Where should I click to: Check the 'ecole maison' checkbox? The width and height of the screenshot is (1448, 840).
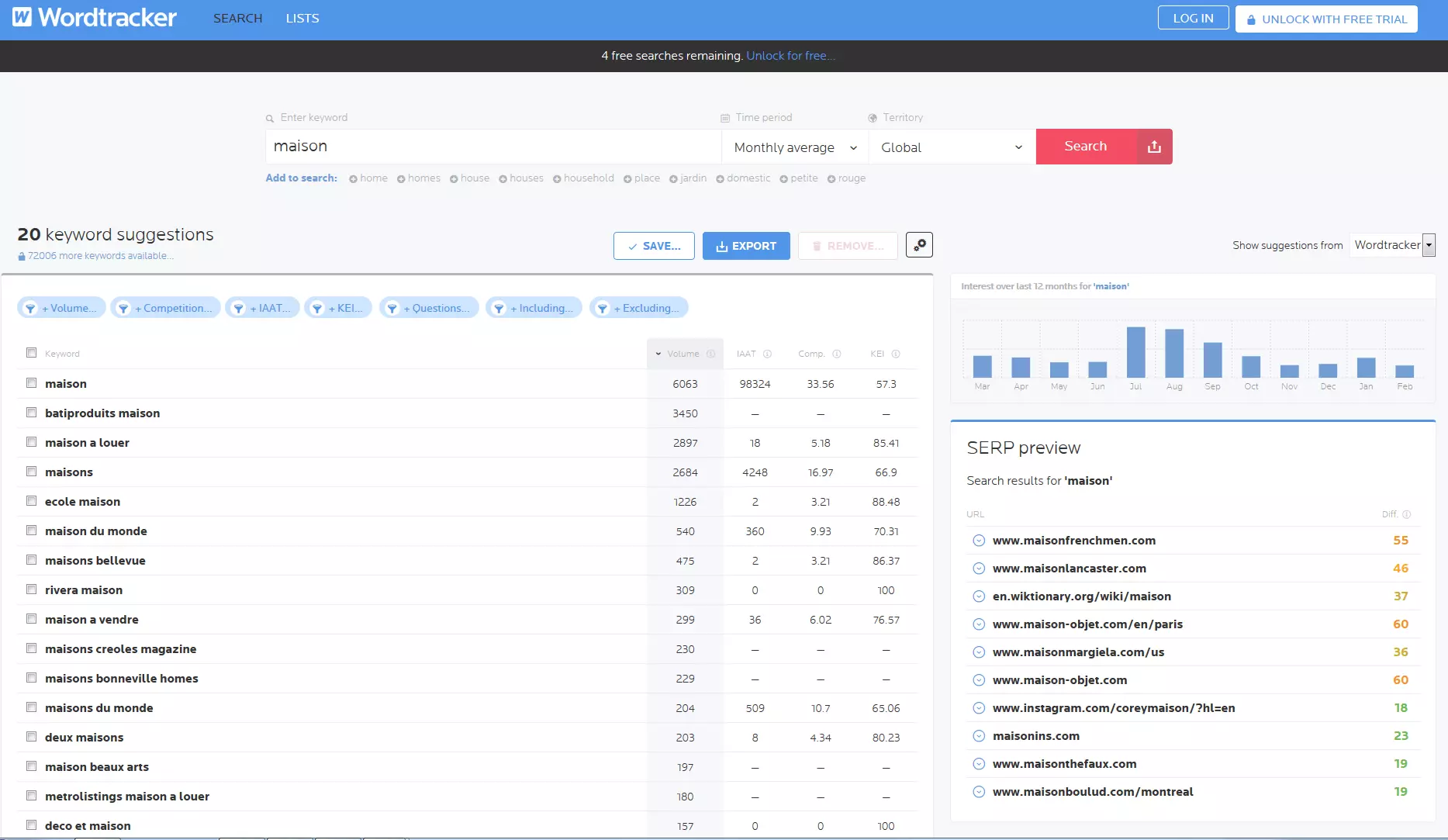point(32,501)
